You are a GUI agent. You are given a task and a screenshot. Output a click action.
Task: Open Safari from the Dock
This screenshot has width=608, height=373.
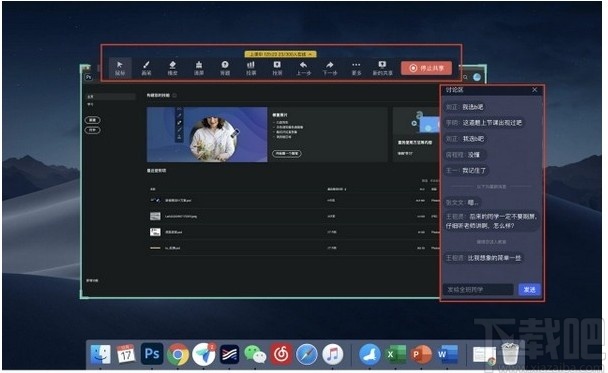click(307, 354)
